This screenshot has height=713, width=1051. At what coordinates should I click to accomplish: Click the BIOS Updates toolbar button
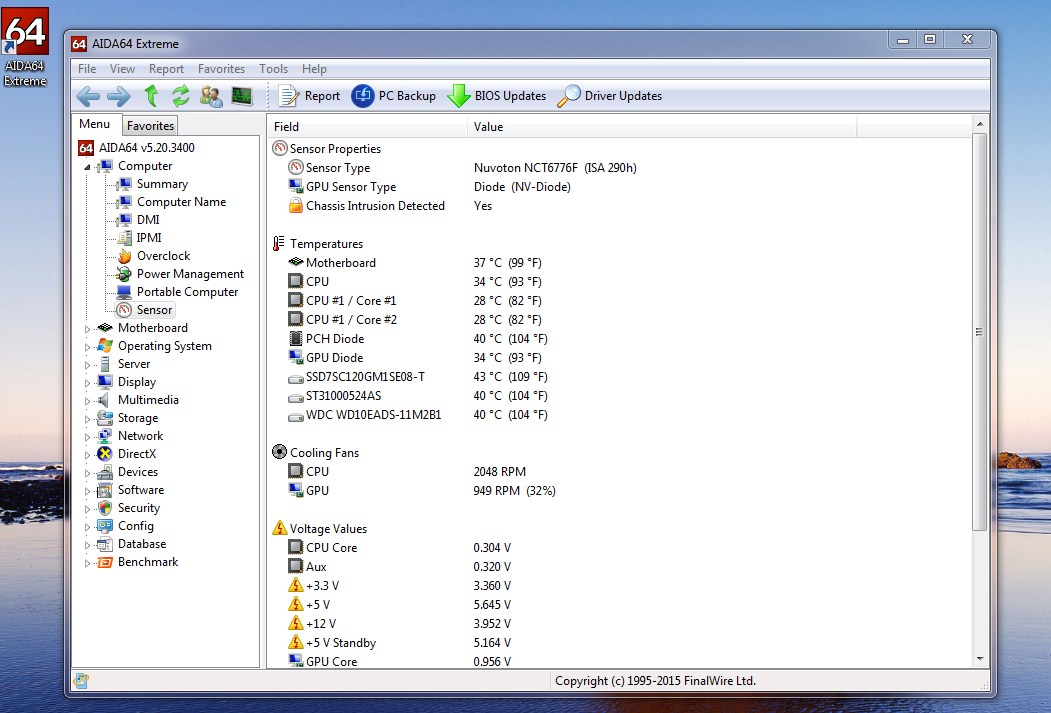[x=497, y=96]
